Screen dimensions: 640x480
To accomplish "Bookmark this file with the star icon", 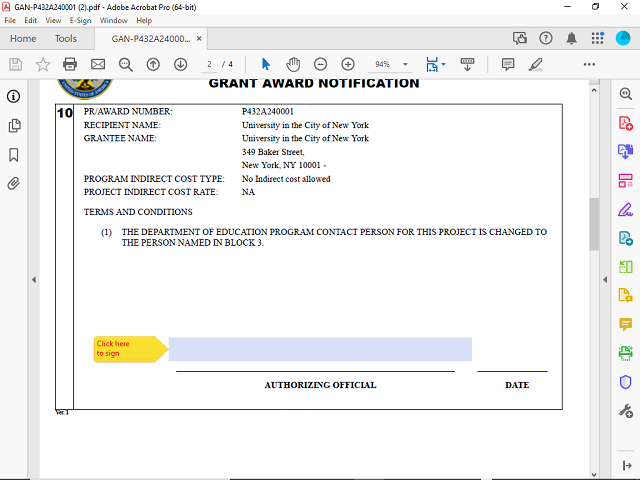I will [43, 64].
